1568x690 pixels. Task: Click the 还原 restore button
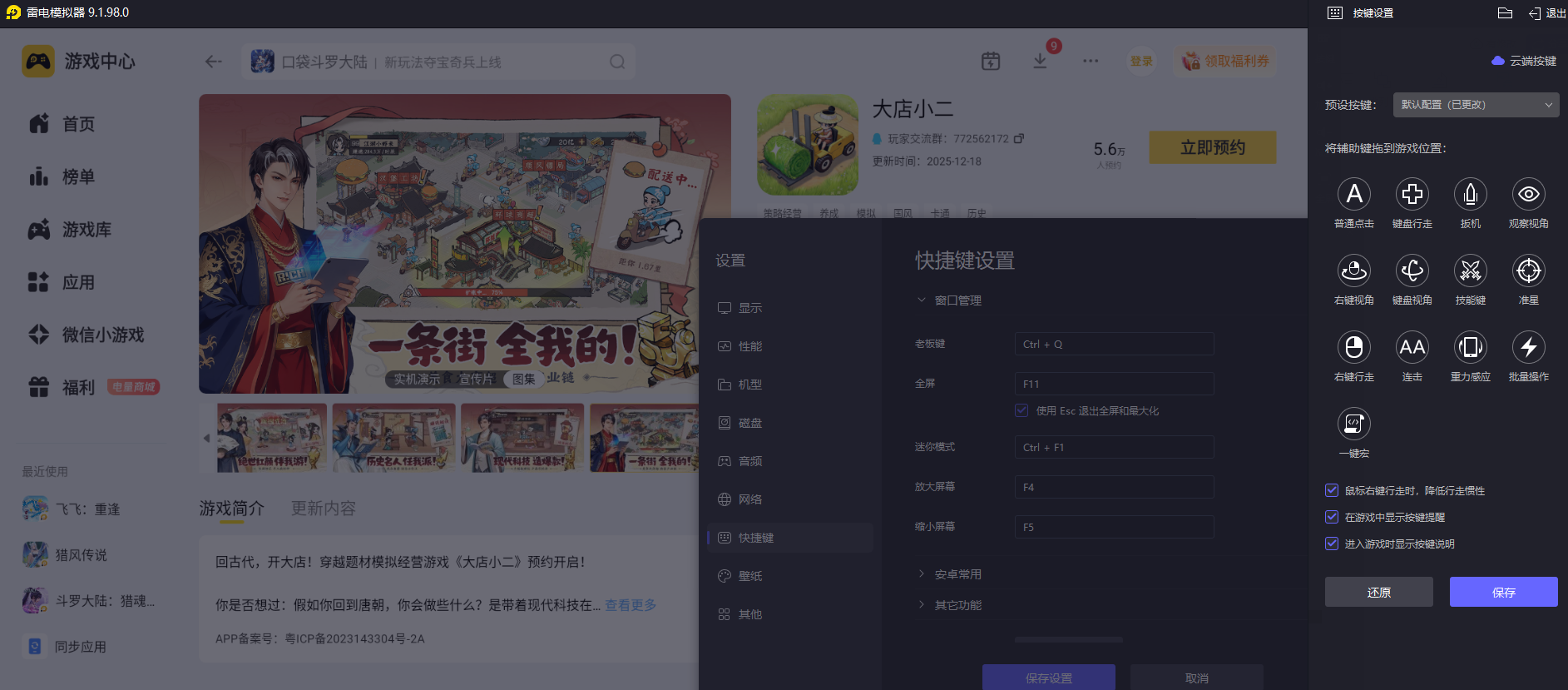pos(1378,592)
